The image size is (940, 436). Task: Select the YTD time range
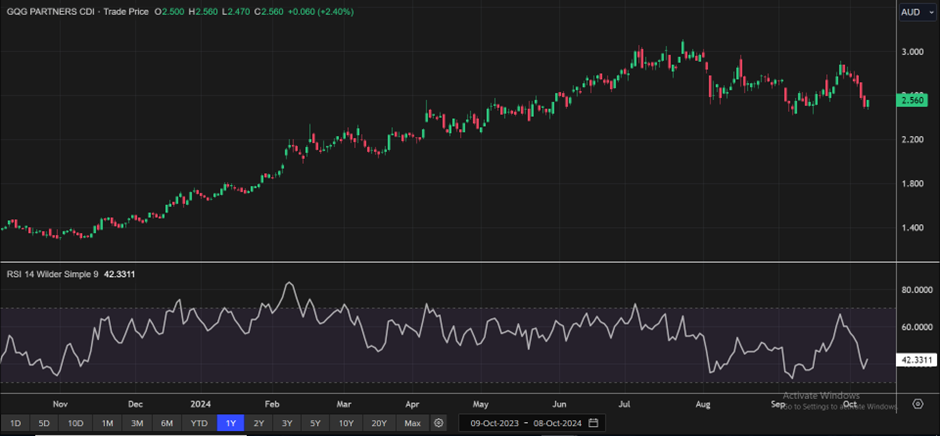tap(199, 423)
